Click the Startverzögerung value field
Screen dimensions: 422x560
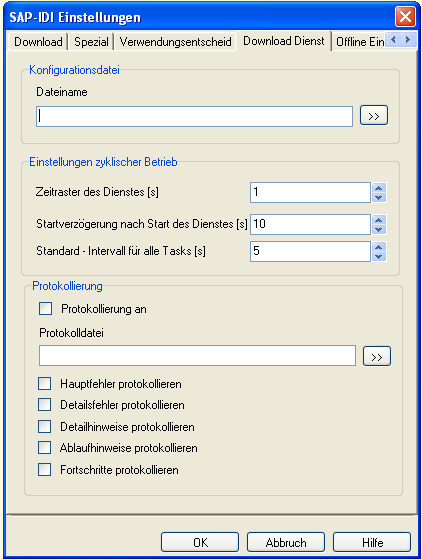point(310,224)
